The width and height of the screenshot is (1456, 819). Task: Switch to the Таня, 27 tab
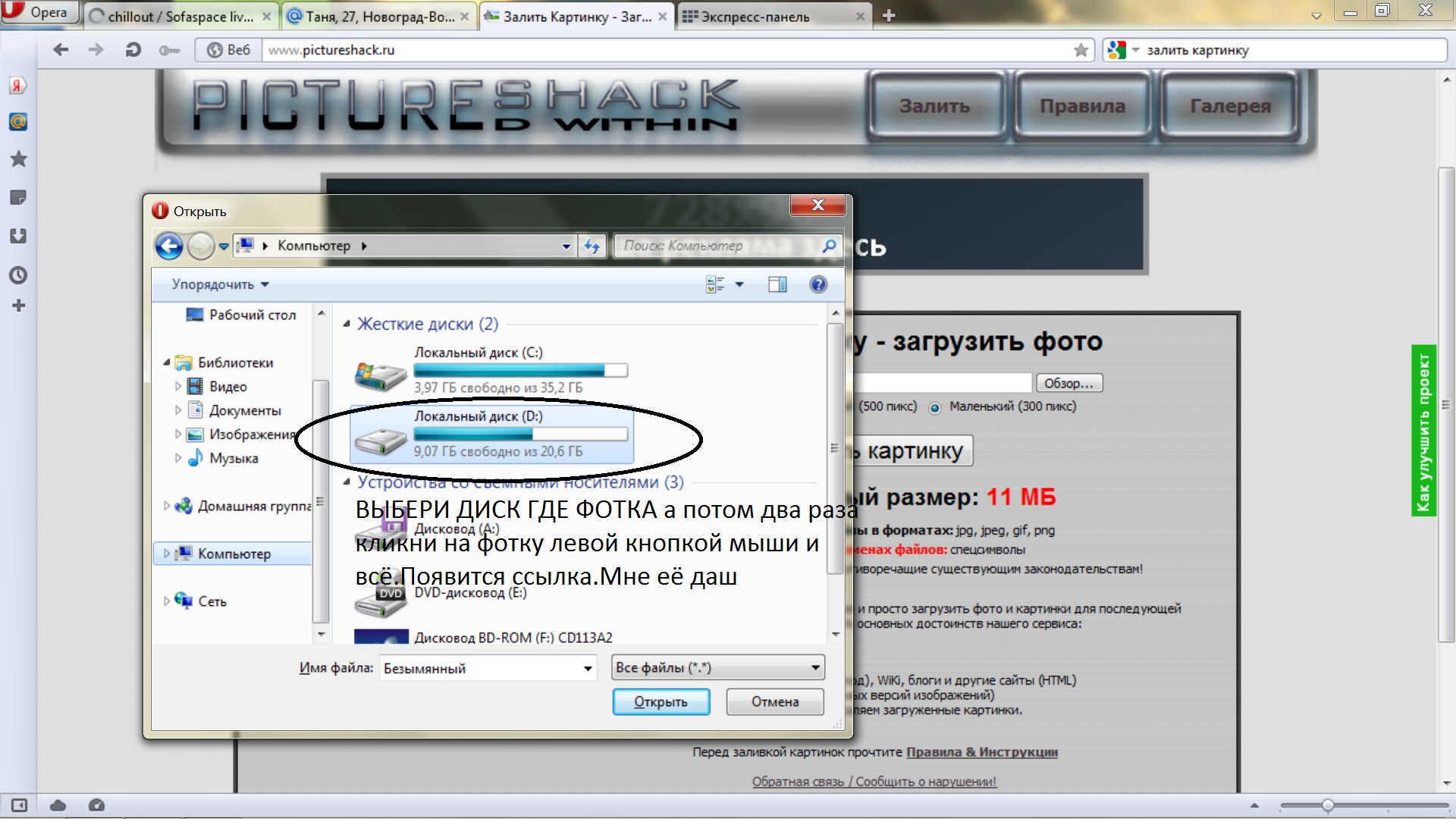point(378,17)
